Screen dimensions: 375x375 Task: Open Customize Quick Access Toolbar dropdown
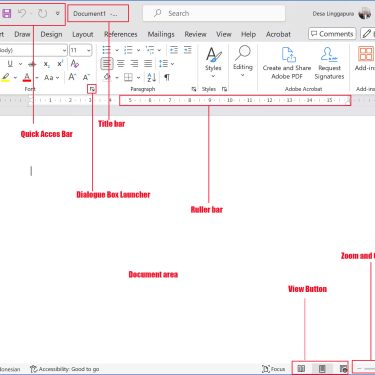(x=58, y=14)
